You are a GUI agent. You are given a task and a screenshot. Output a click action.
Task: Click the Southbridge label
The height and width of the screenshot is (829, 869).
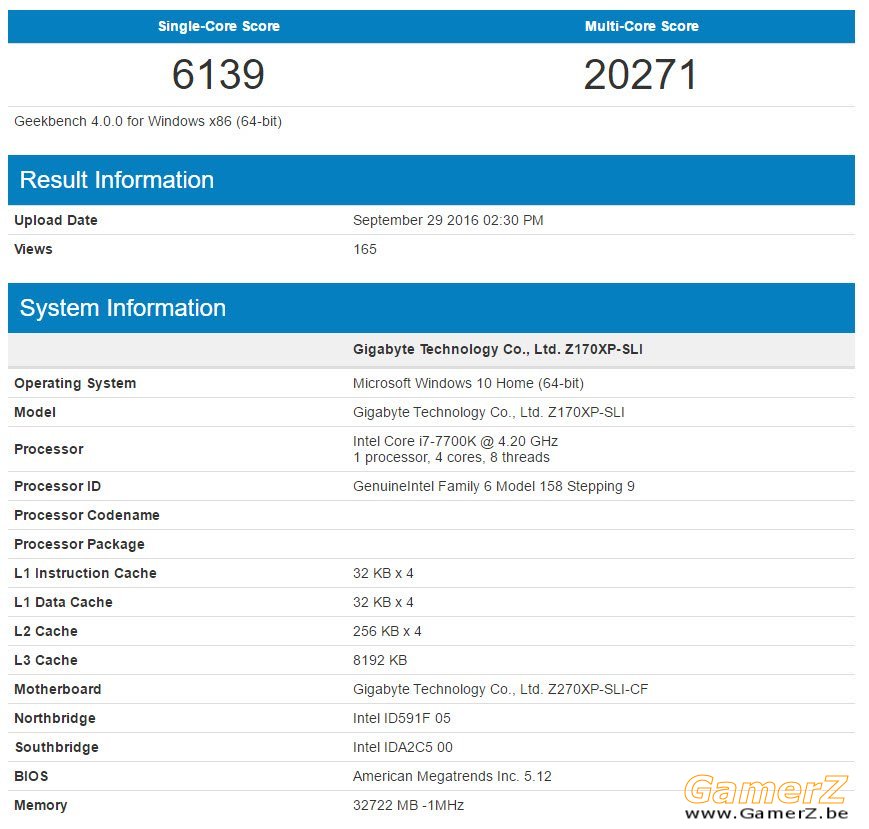pyautogui.click(x=57, y=747)
